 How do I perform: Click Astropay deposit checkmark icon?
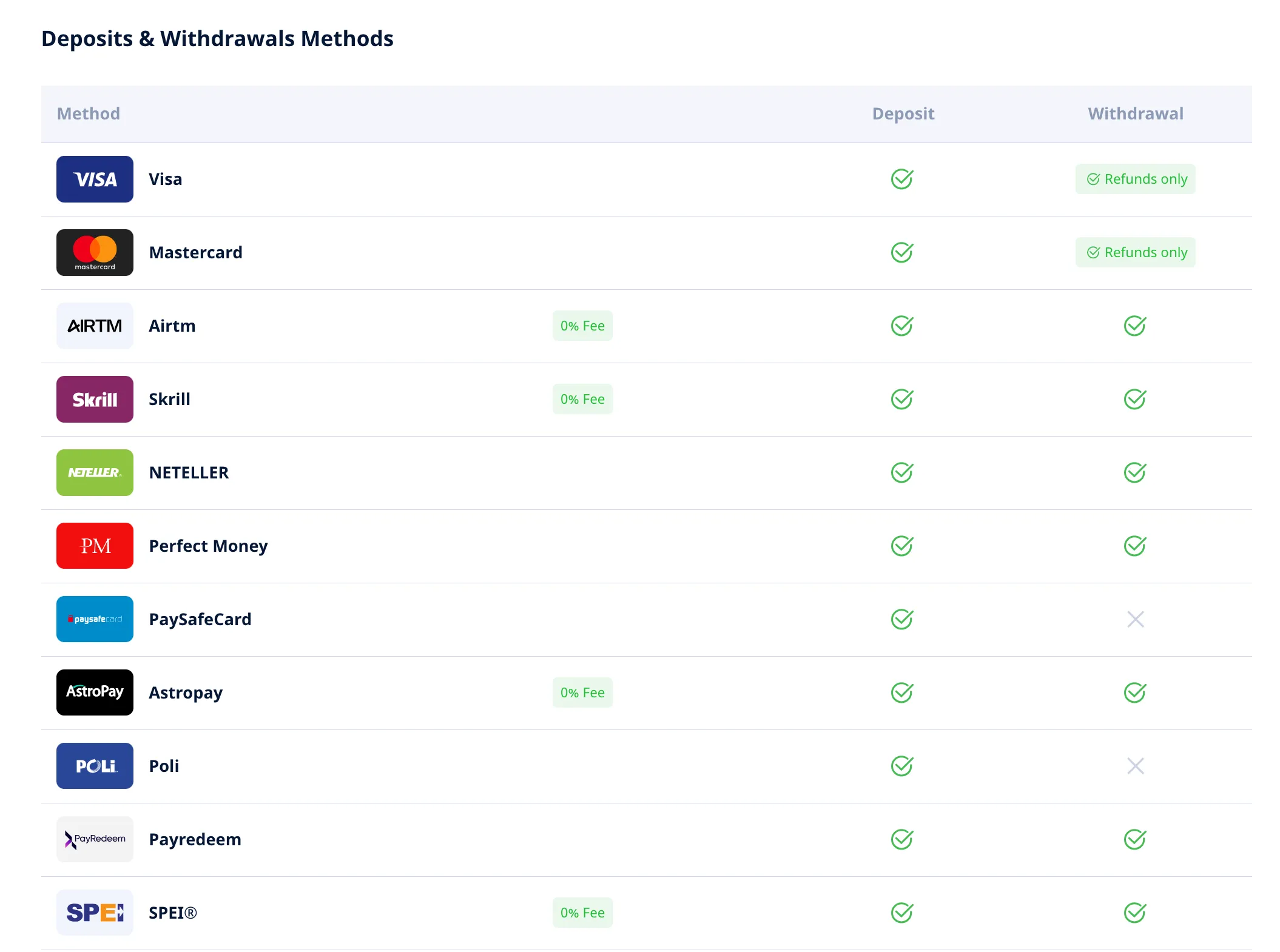[x=902, y=692]
